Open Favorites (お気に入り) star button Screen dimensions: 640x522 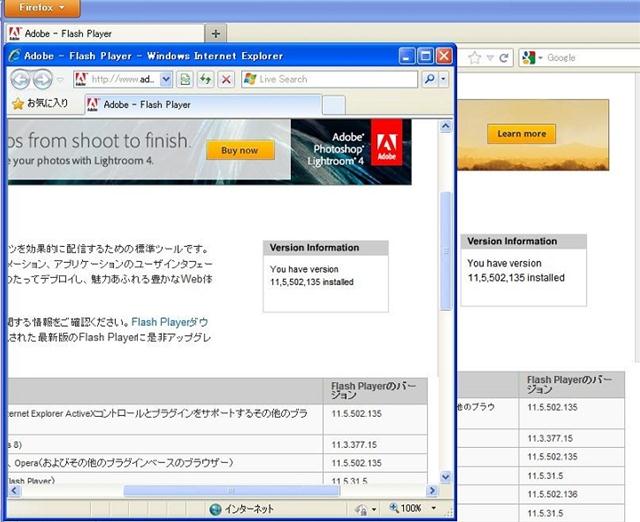click(x=40, y=104)
